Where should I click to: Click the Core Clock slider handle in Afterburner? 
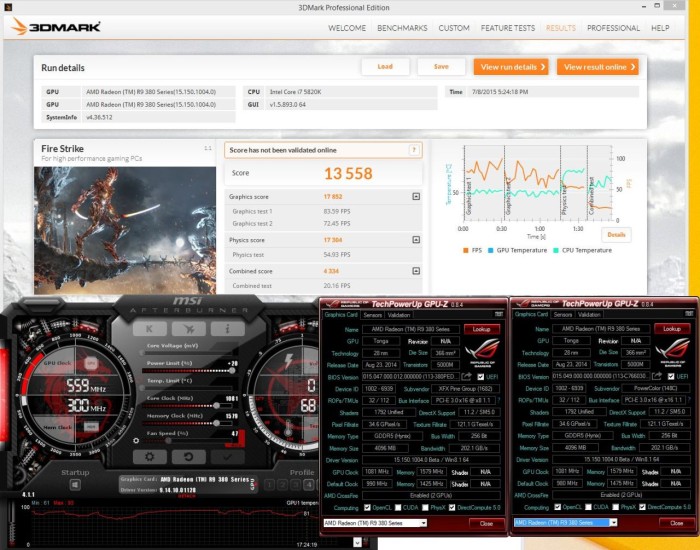217,405
